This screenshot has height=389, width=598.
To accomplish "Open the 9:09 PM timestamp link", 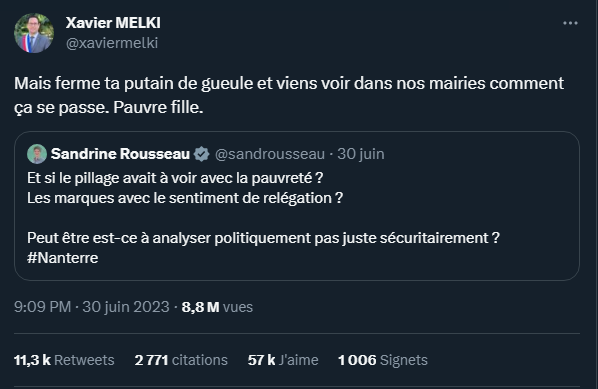I will [x=42, y=307].
